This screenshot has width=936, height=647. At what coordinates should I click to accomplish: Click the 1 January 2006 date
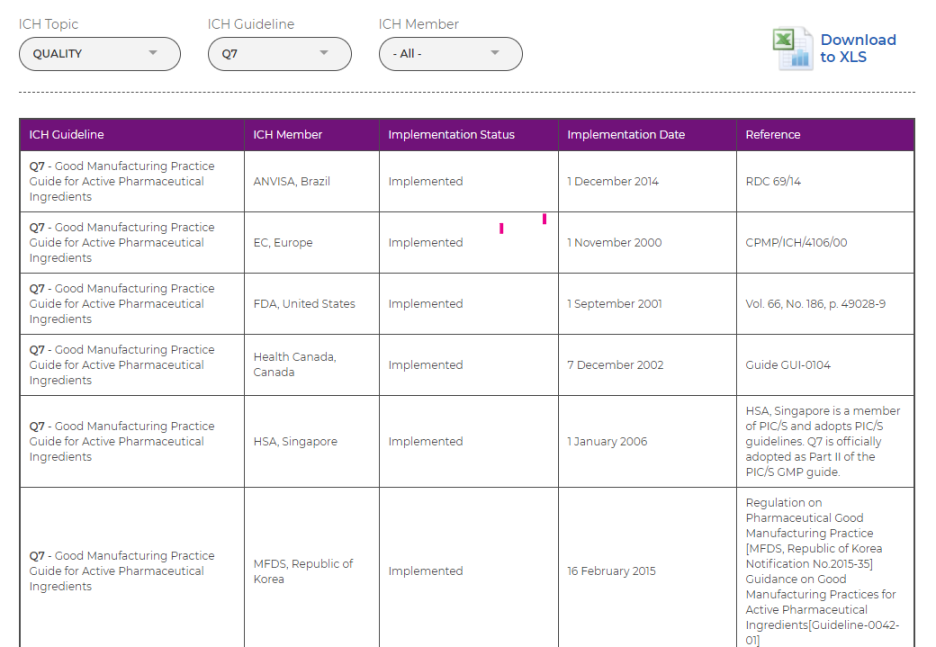tap(607, 442)
